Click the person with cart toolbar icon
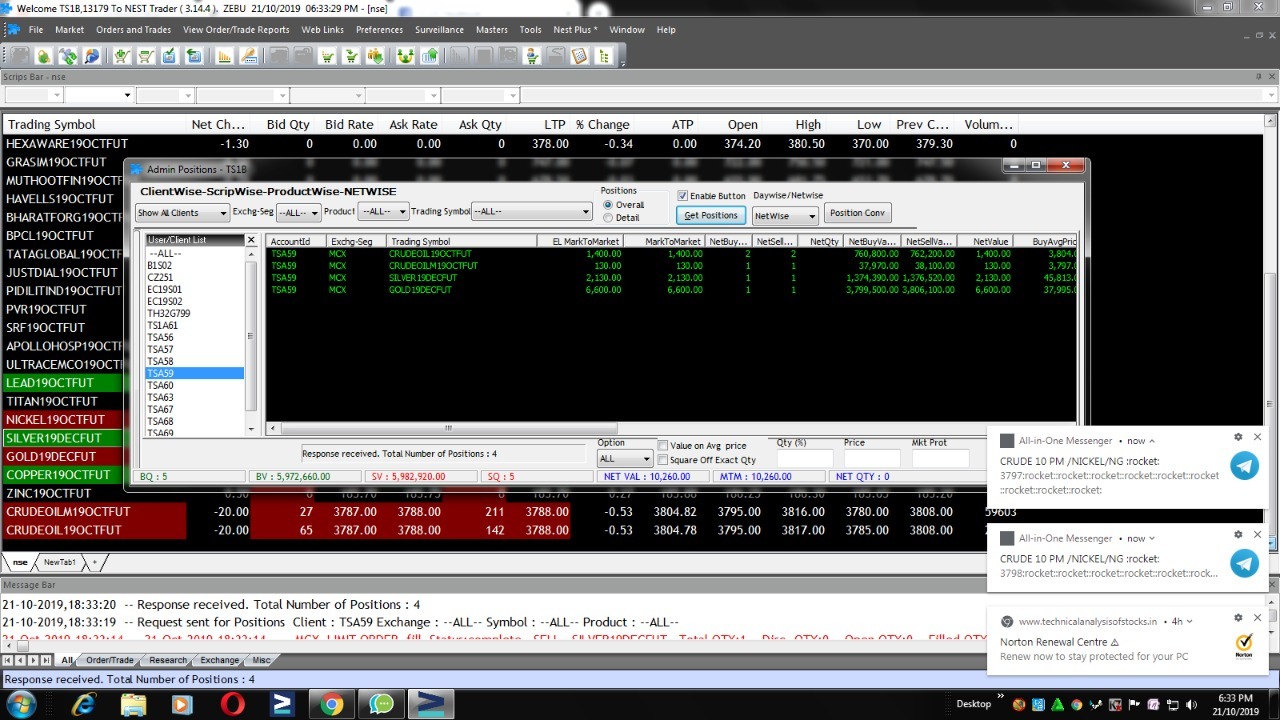This screenshot has height=720, width=1280. 531,56
